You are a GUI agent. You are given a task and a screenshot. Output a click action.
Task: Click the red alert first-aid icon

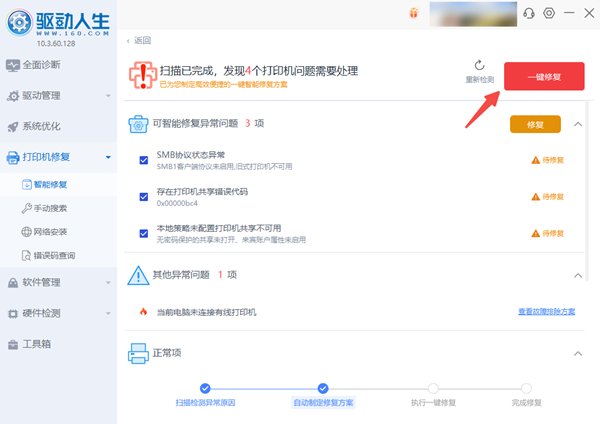pyautogui.click(x=143, y=75)
